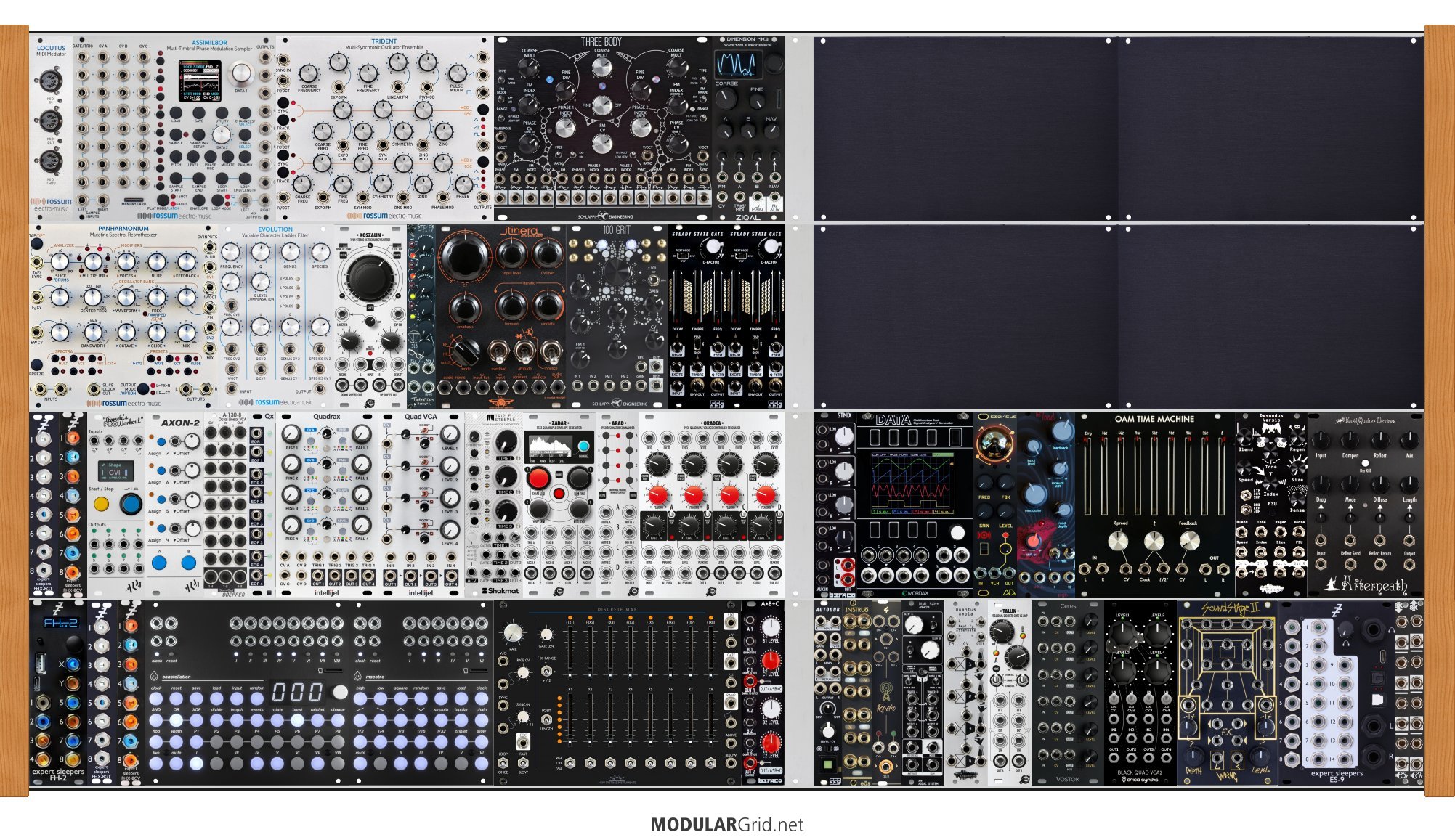Click the big Jtinera cutoff knob
1455x840 pixels.
click(x=465, y=257)
